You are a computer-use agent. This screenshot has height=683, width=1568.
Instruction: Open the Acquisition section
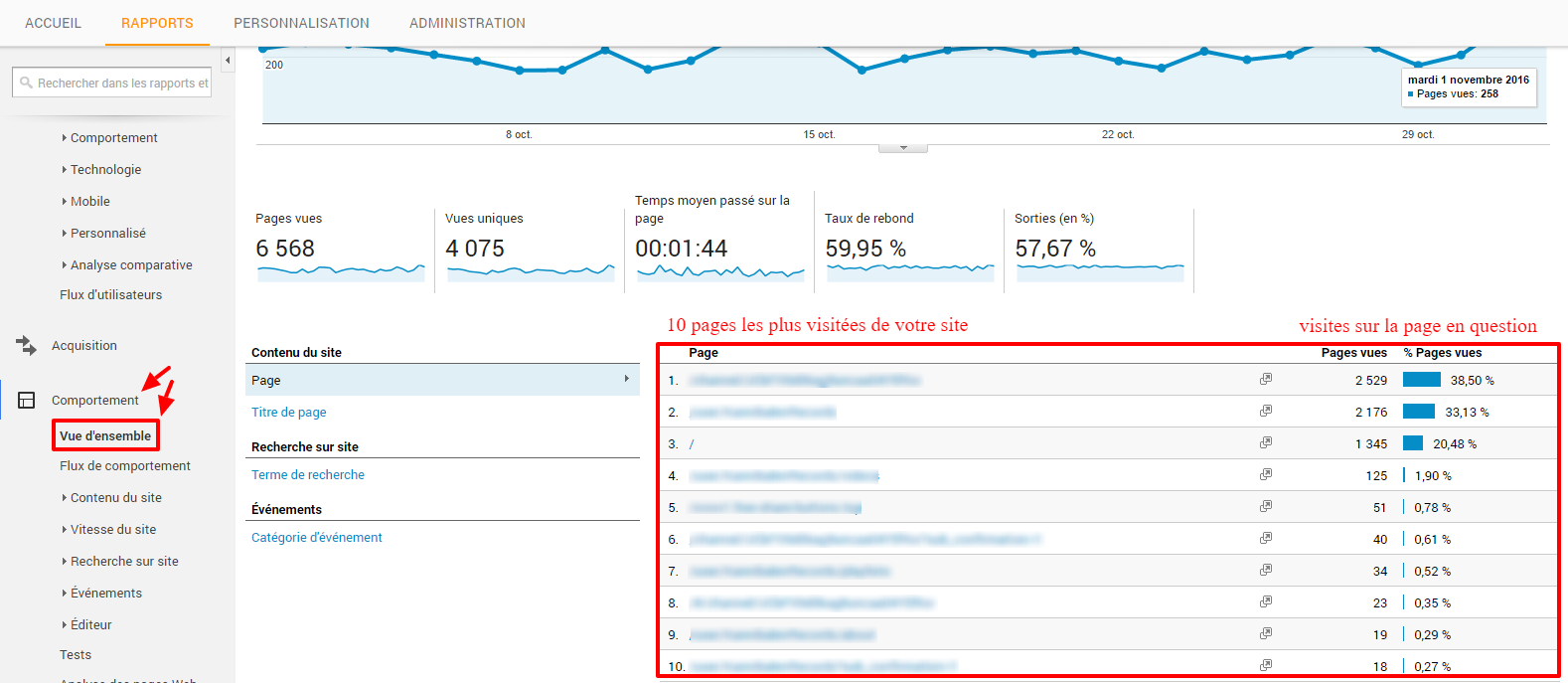pos(84,345)
